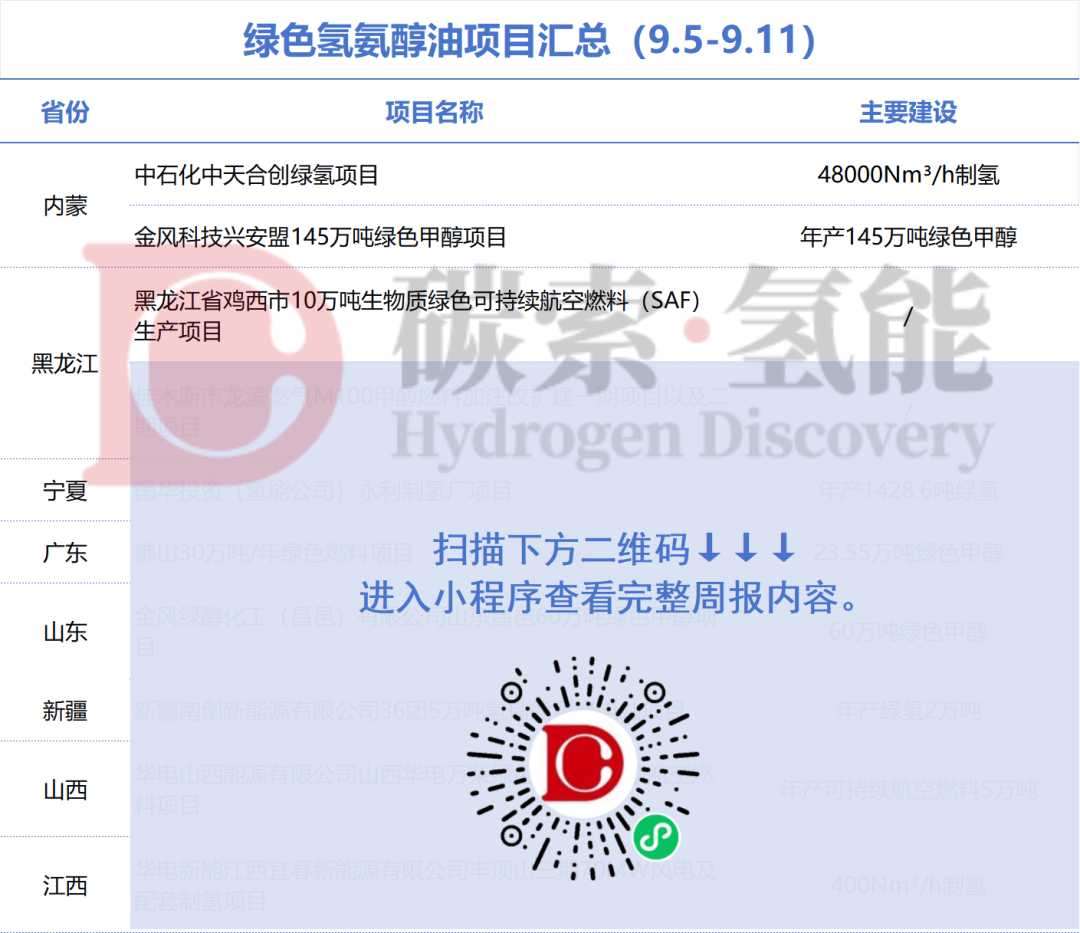1080x933 pixels.
Task: Select the 江西 province cell
Action: [x=65, y=885]
